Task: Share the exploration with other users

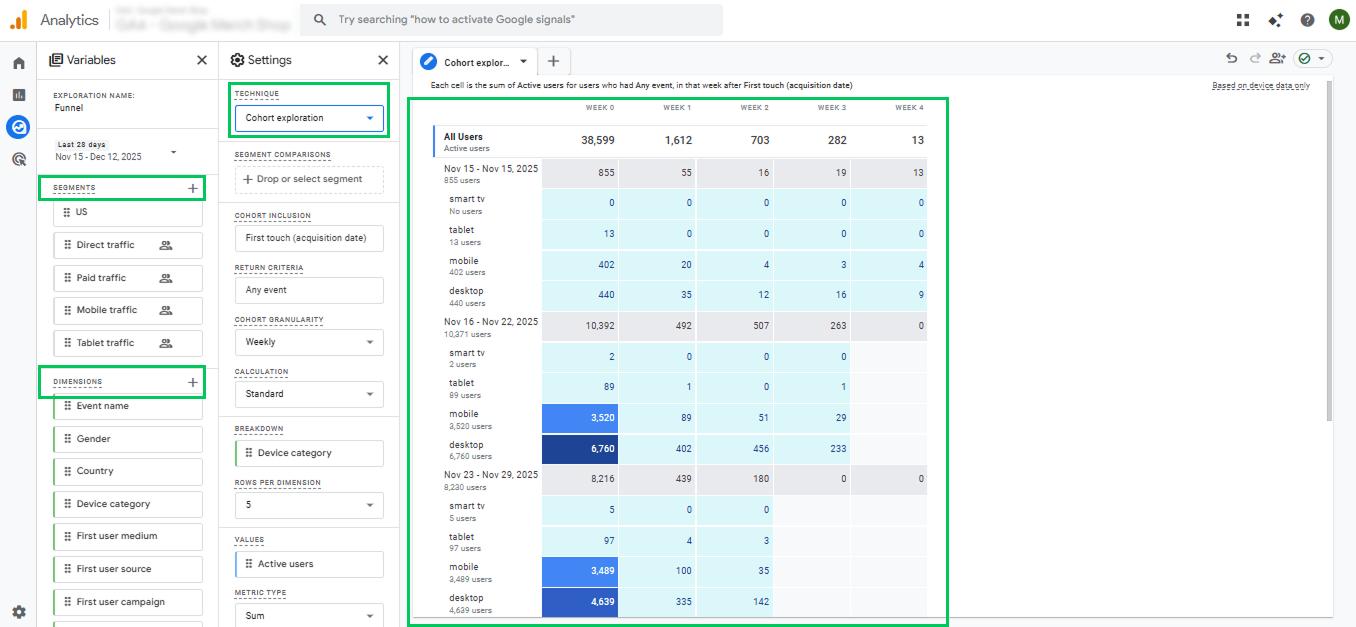Action: point(1277,59)
